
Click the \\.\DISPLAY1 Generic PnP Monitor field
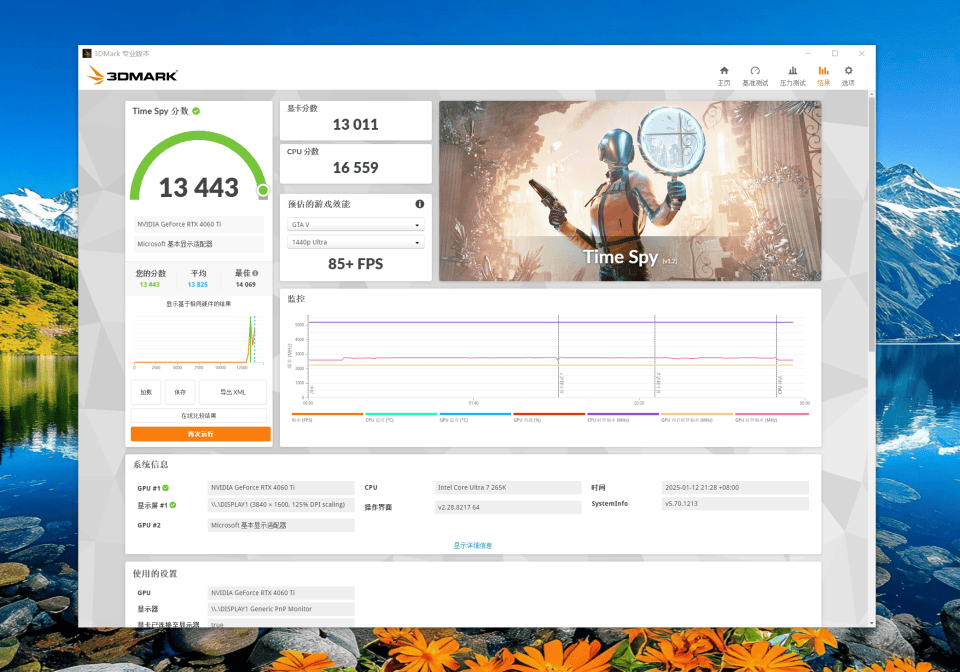[x=281, y=609]
